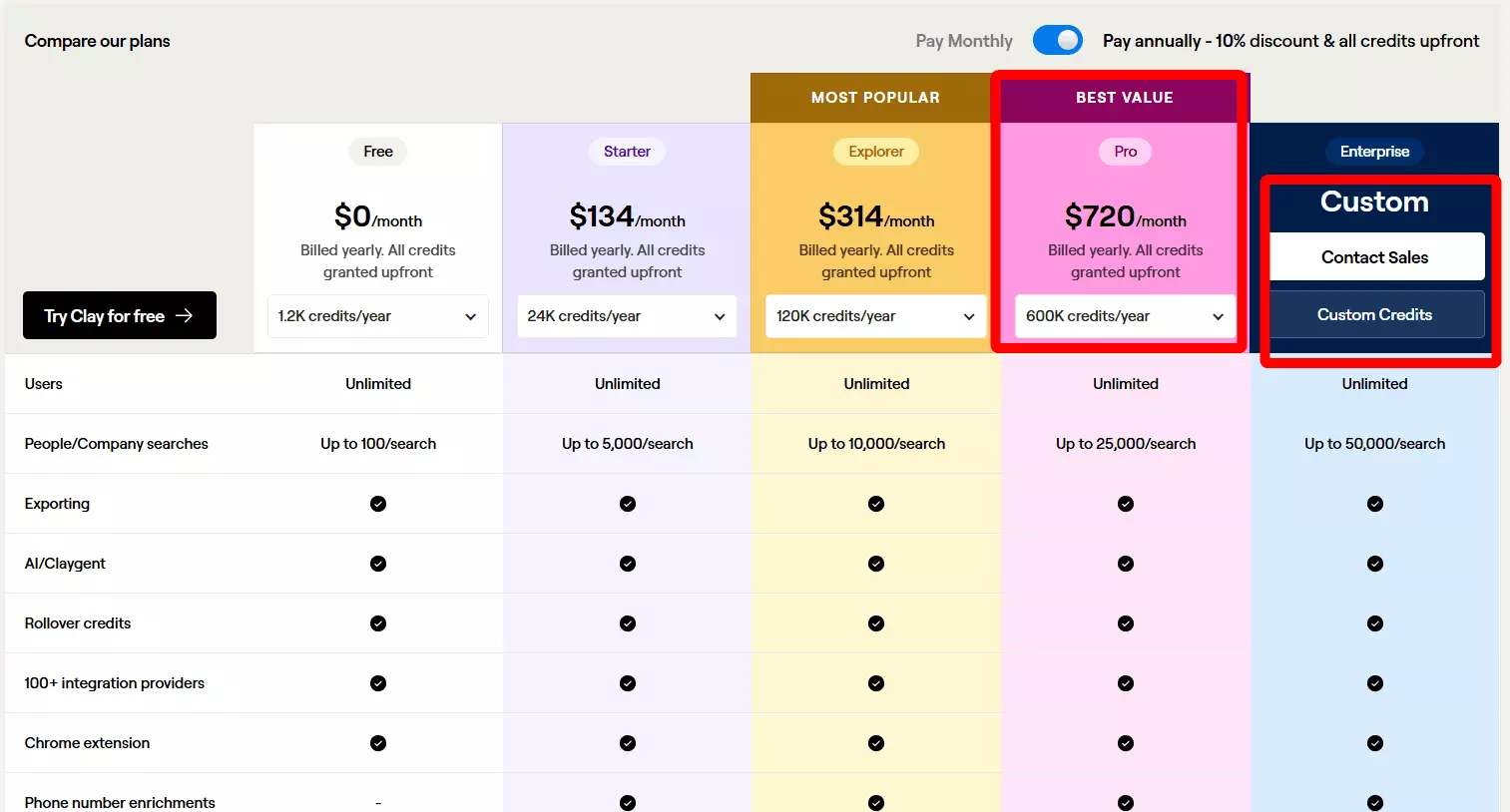Click arrow icon on Try Clay for free
The height and width of the screenshot is (812, 1510).
point(185,315)
